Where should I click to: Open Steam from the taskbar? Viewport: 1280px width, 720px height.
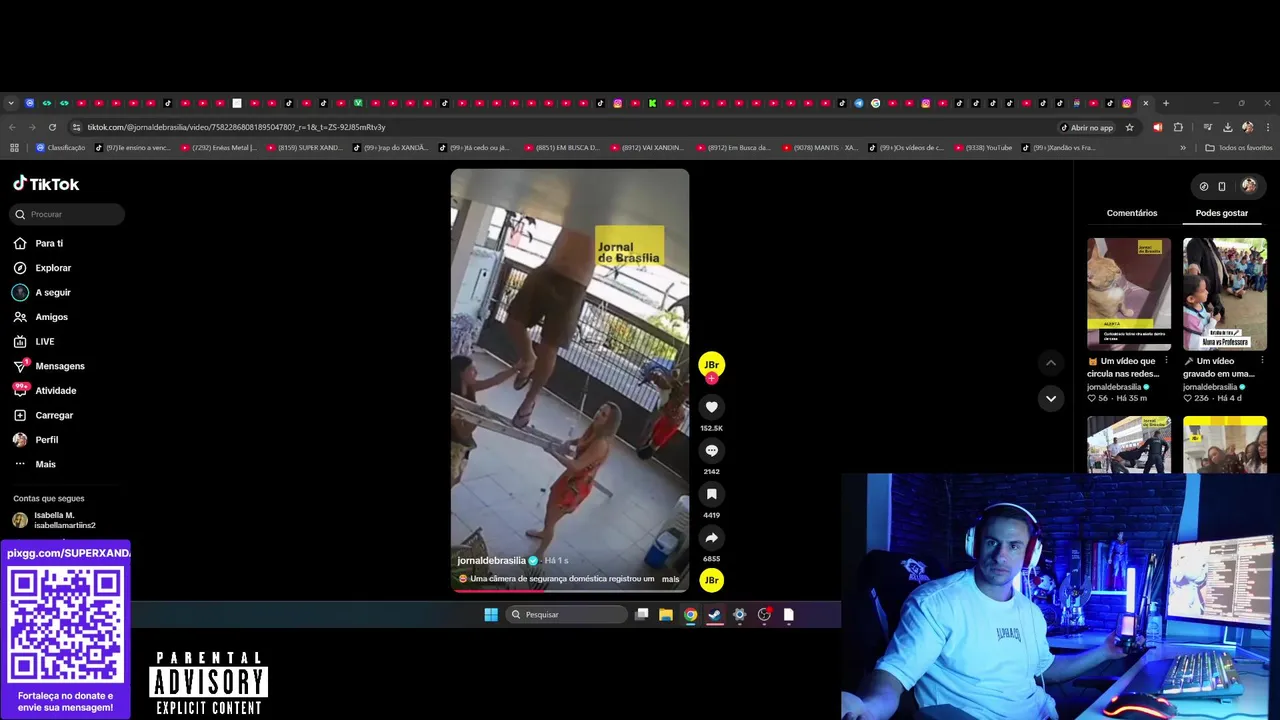[x=715, y=614]
